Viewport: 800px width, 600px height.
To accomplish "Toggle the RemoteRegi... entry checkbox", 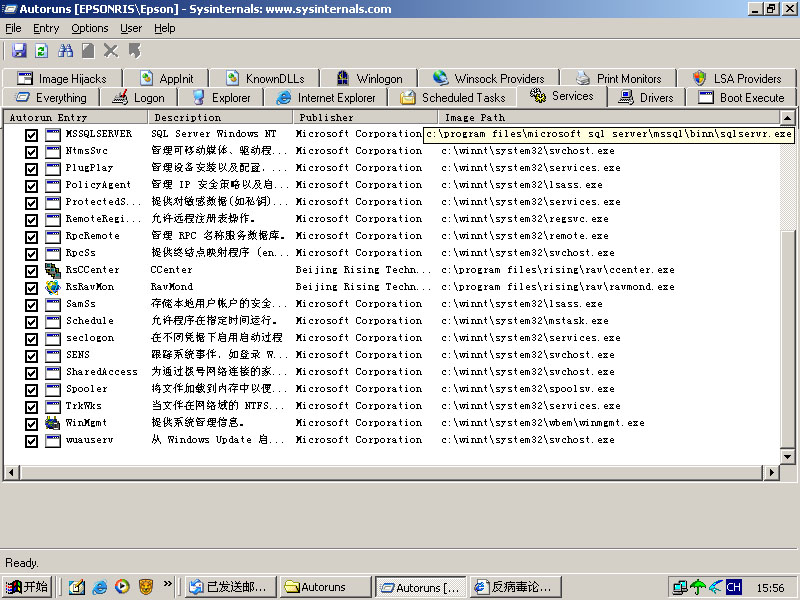I will point(32,220).
